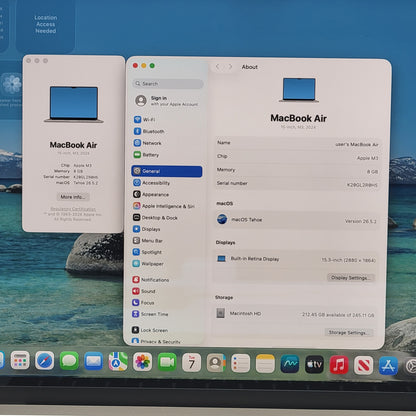
Task: Focus the settings Search field
Action: pyautogui.click(x=168, y=84)
